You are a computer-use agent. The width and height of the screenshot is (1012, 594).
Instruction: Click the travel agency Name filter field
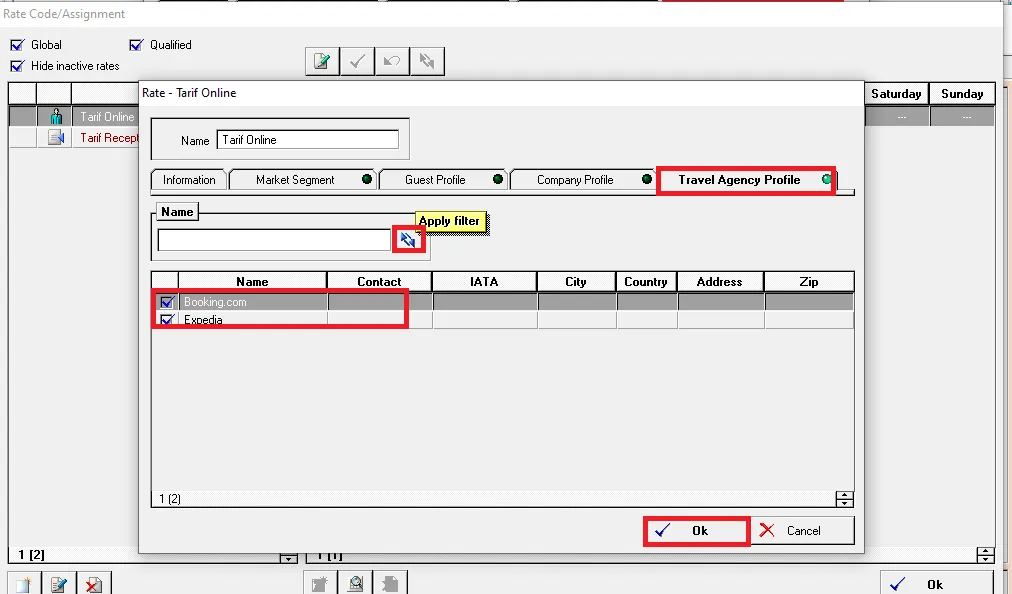coord(274,240)
